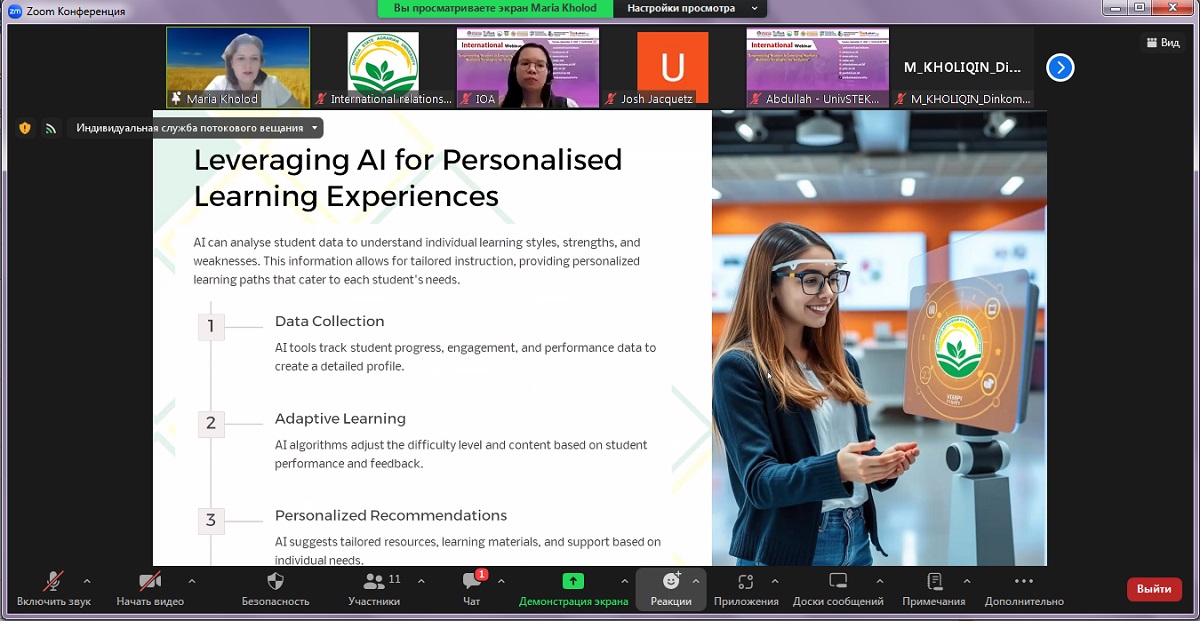
Task: Show next participants with blue arrow
Action: (x=1060, y=67)
